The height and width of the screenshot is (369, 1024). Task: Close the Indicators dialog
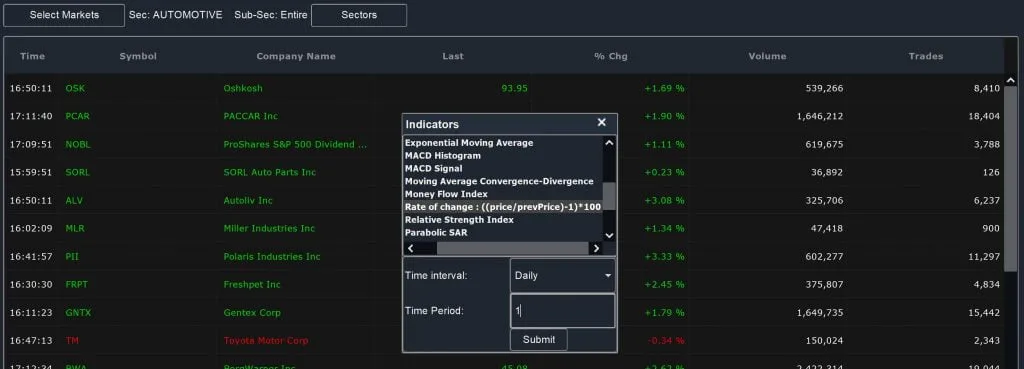click(601, 123)
